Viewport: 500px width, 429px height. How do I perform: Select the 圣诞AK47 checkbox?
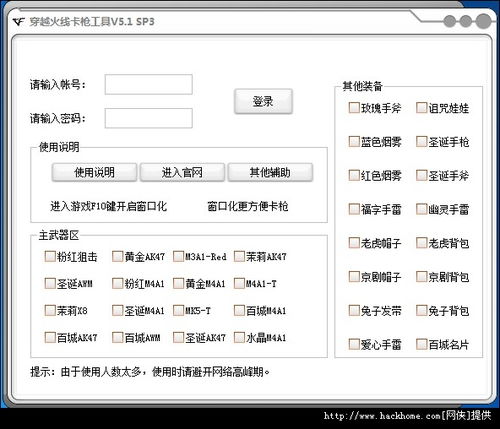click(179, 337)
